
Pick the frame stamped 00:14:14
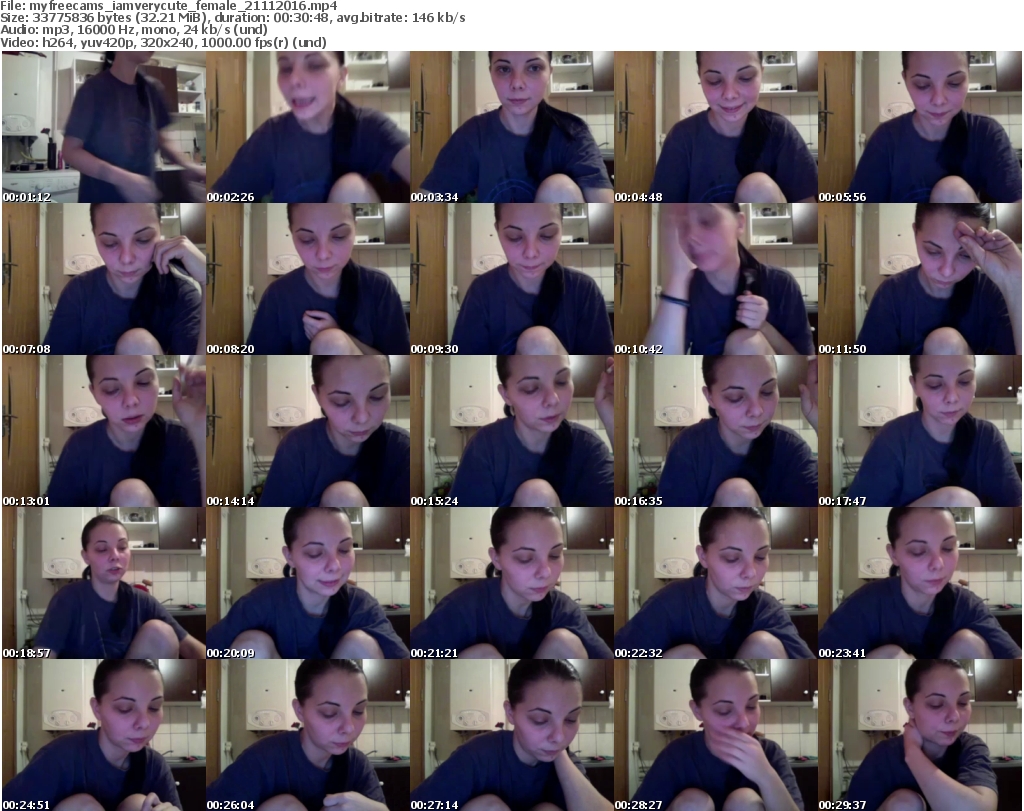pyautogui.click(x=308, y=431)
